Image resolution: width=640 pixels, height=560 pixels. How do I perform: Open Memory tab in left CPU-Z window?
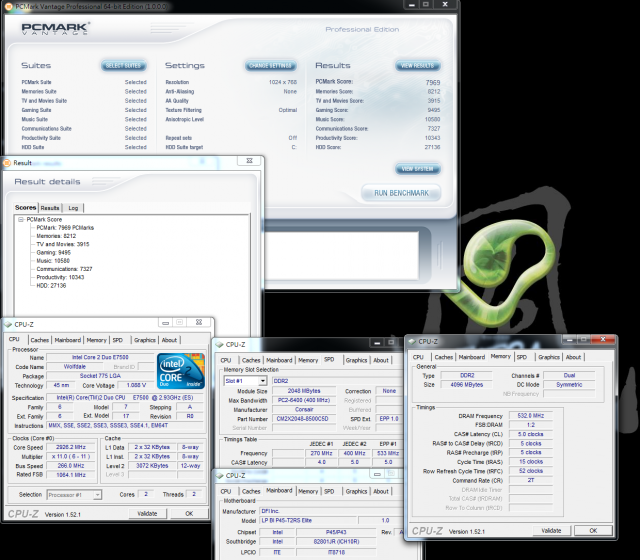pos(96,340)
